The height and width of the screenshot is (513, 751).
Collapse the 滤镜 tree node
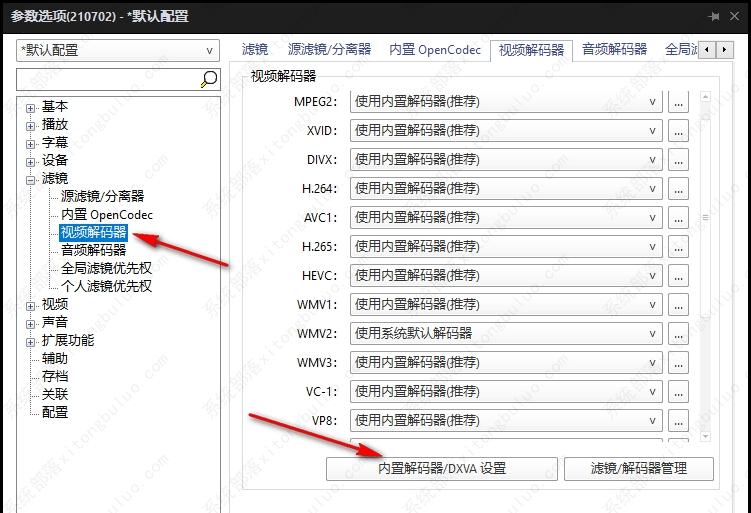click(31, 181)
